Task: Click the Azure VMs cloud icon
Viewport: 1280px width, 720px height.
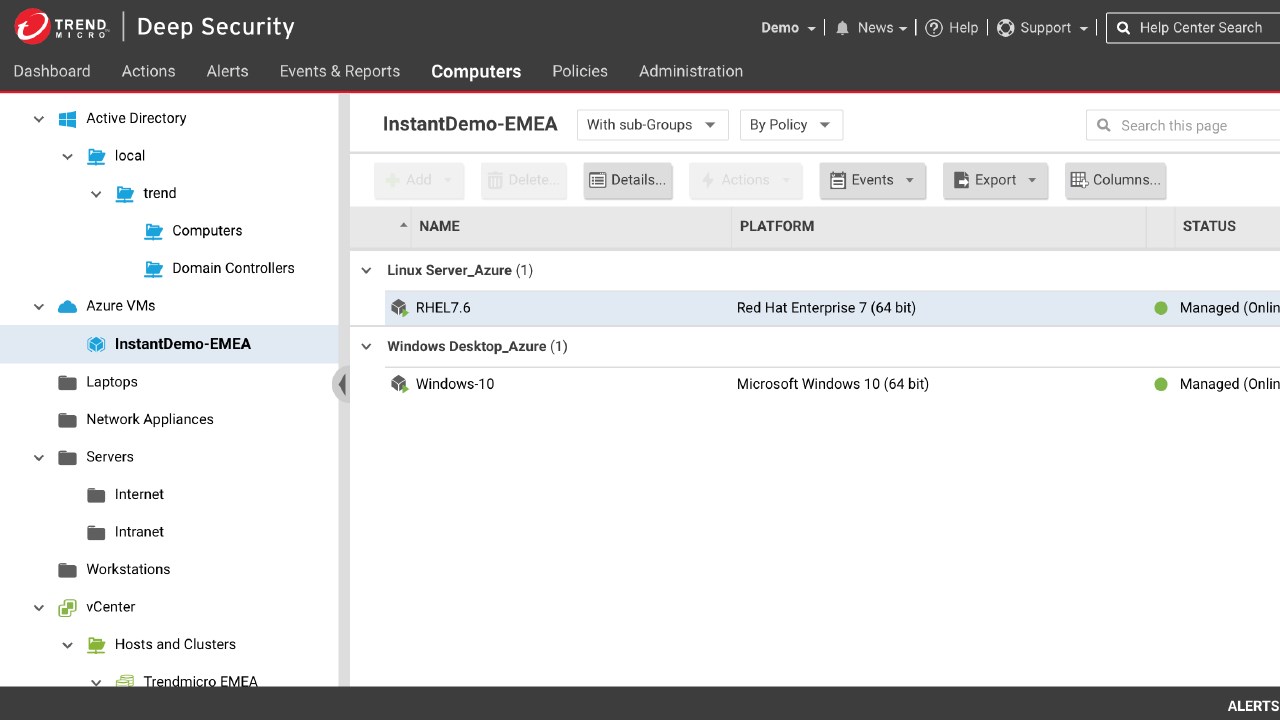Action: click(x=68, y=306)
